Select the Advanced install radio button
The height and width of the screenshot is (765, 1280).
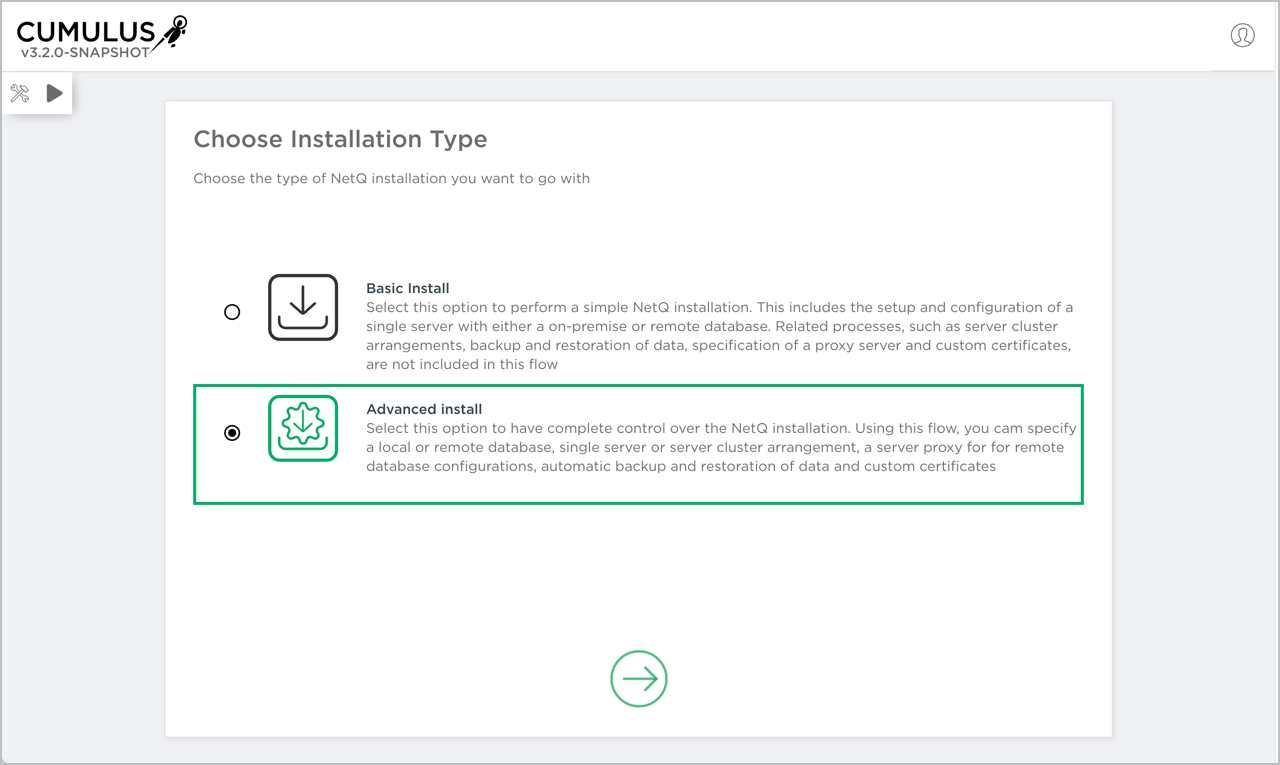(232, 433)
